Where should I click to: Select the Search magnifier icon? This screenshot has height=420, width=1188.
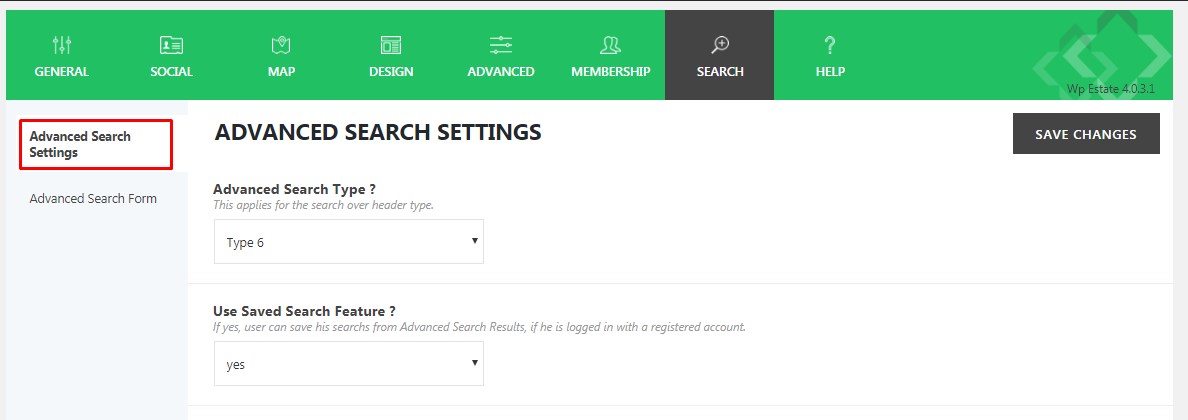click(x=720, y=45)
